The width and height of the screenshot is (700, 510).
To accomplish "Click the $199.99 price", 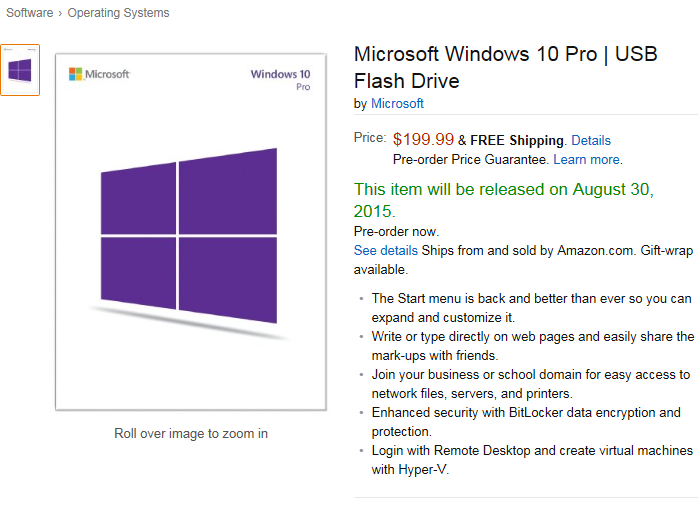I will coord(423,139).
